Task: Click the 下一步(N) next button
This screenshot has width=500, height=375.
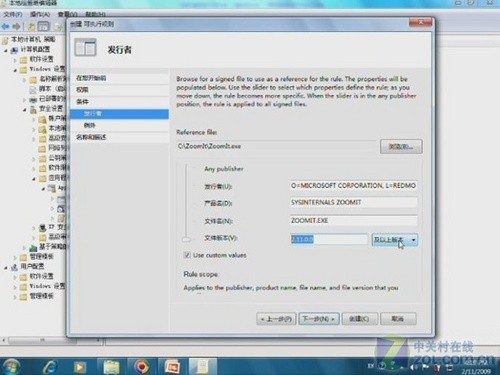Action: (319, 319)
